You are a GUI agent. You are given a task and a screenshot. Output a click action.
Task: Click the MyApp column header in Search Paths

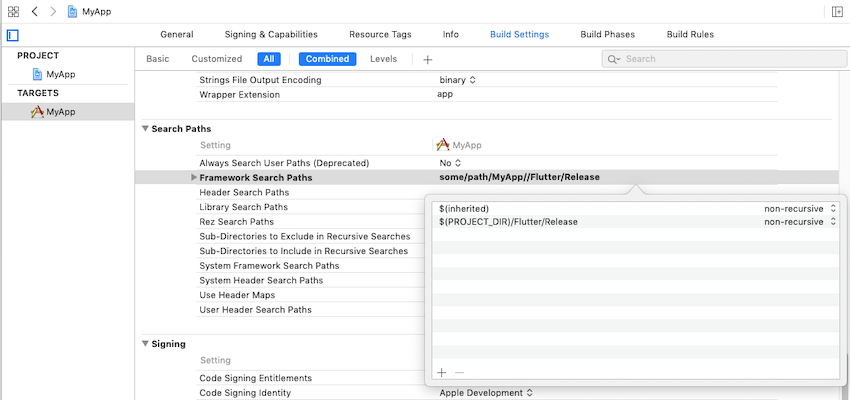pyautogui.click(x=459, y=145)
